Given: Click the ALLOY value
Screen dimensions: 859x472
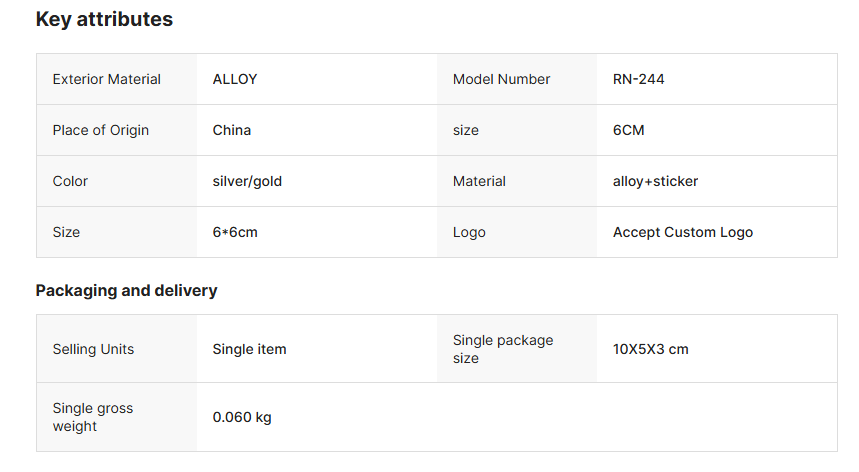Looking at the screenshot, I should point(235,79).
